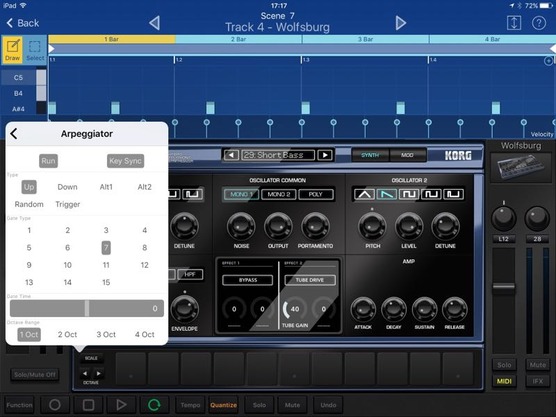
Task: Select Alt2 arpeggiator type
Action: pos(144,187)
